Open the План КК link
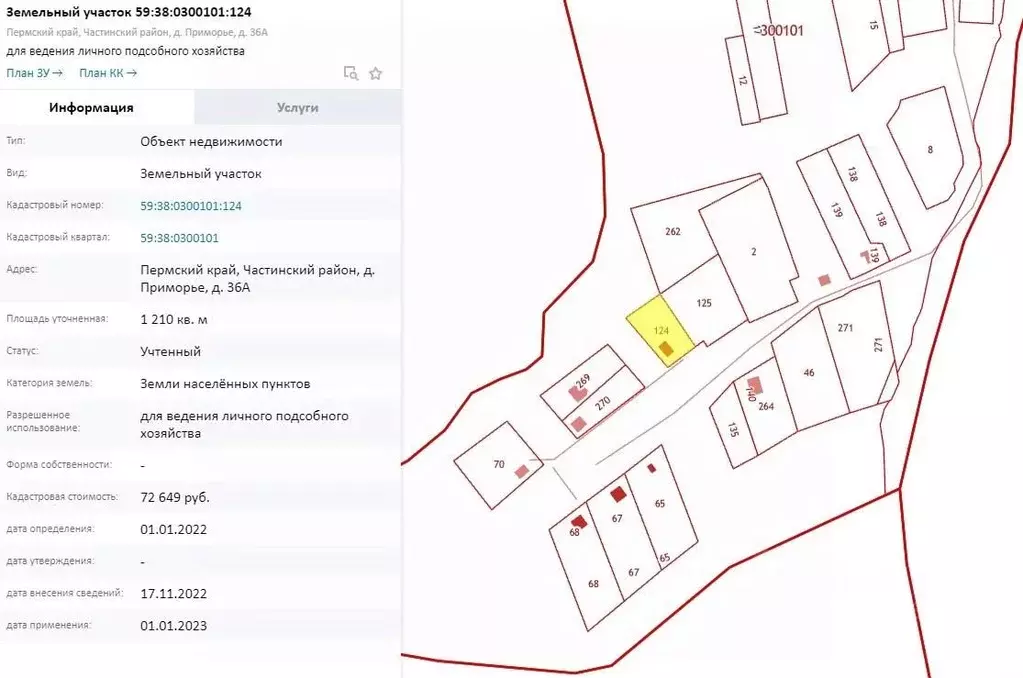 [108, 73]
